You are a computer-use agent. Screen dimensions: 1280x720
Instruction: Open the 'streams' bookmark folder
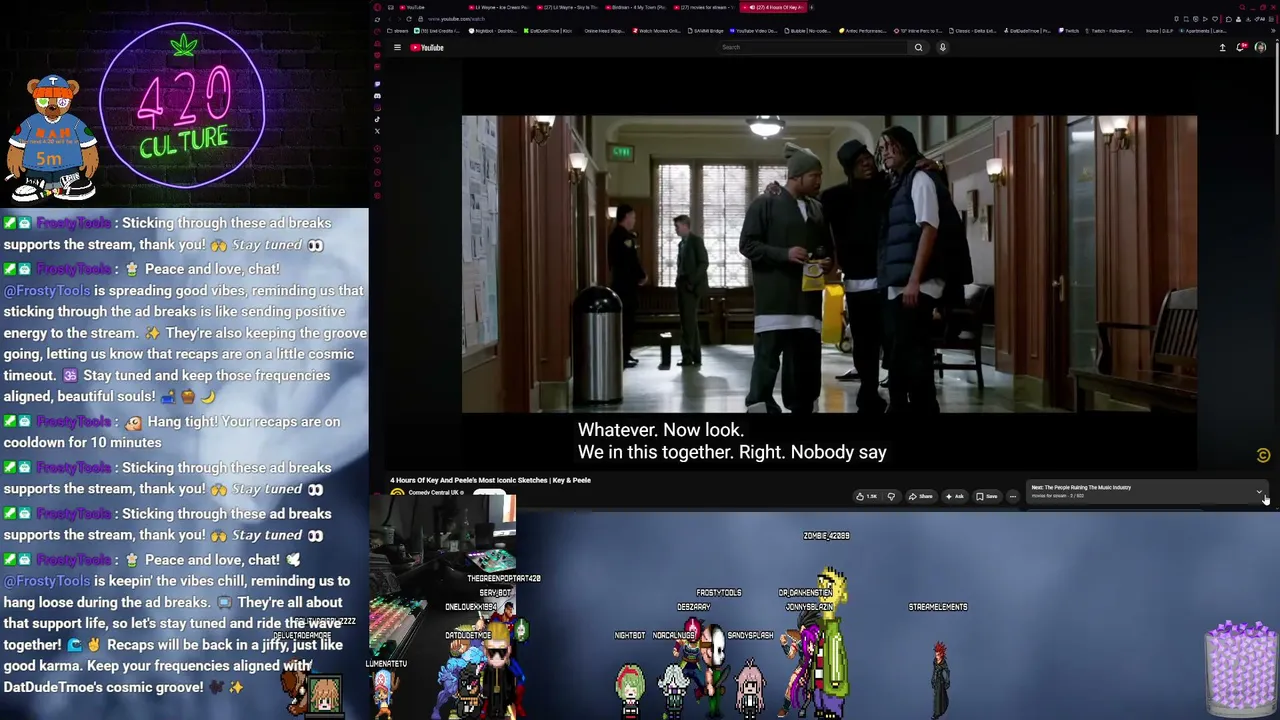coord(399,31)
